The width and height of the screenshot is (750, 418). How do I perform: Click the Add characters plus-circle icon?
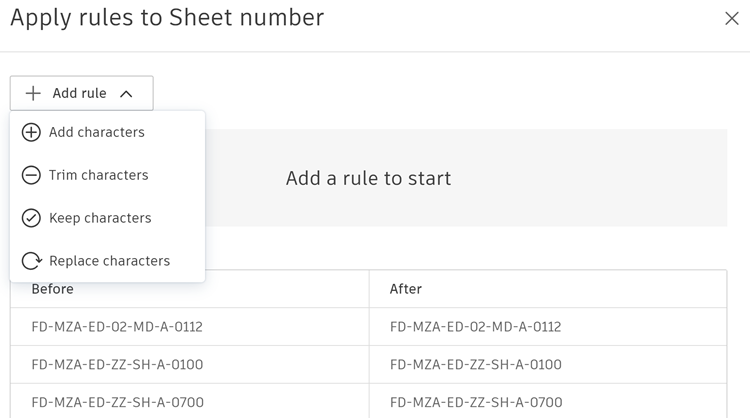31,132
